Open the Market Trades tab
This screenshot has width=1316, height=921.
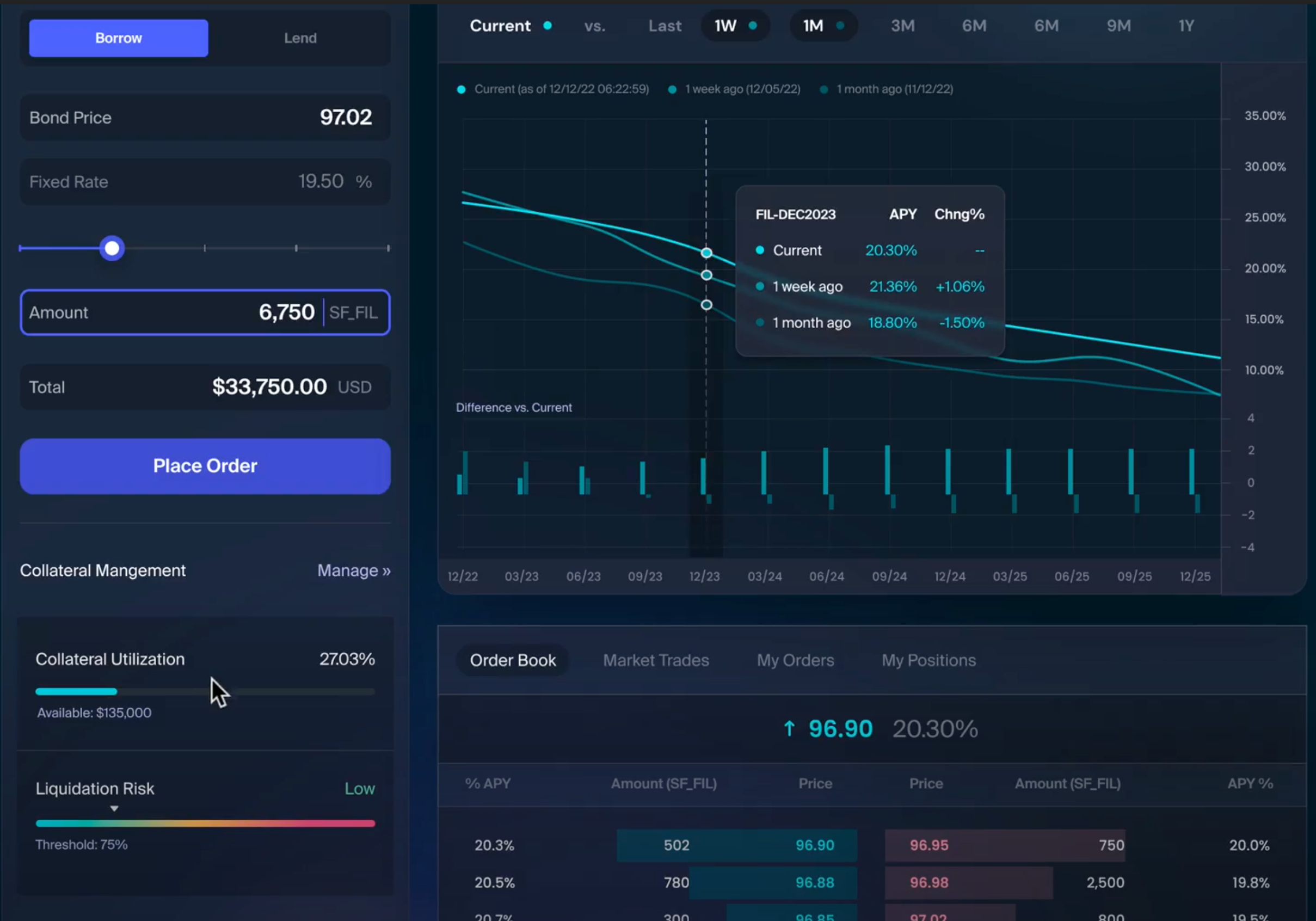click(656, 660)
